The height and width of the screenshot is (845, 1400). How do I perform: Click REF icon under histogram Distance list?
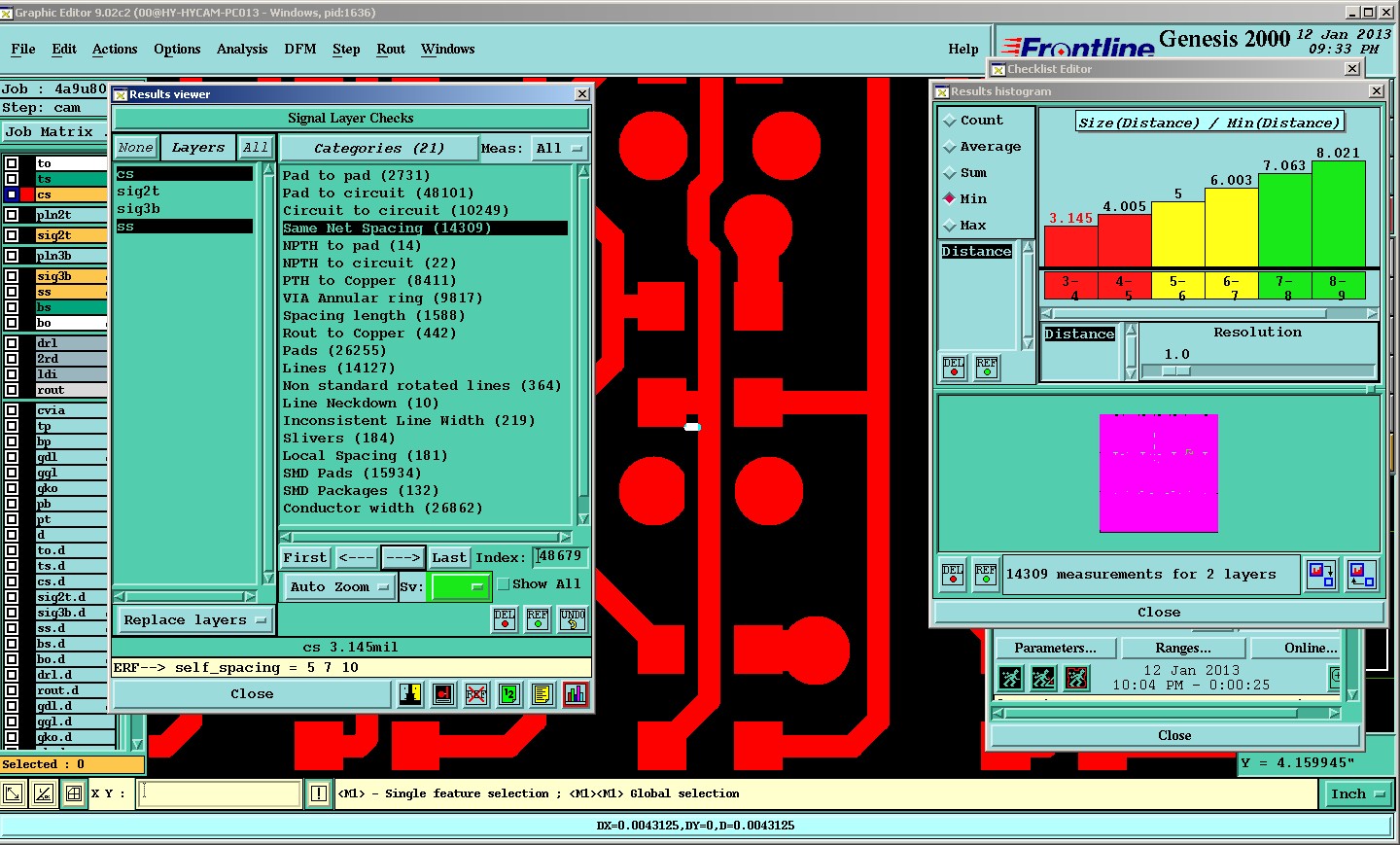(x=987, y=368)
